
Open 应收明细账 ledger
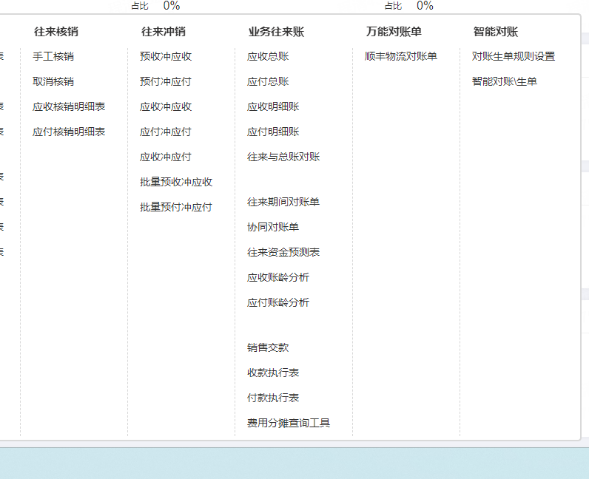pos(273,107)
